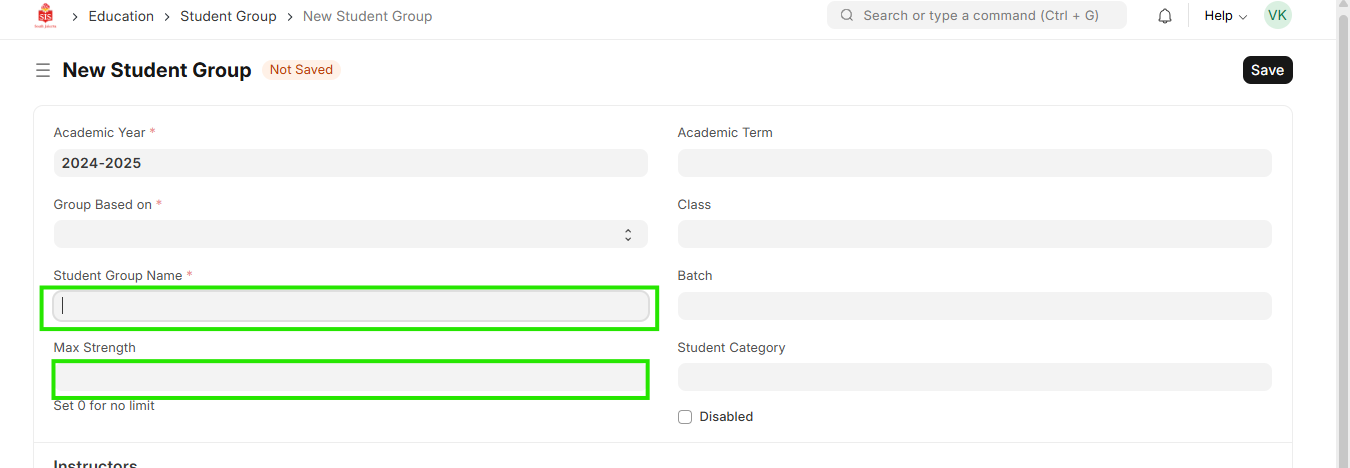Open the Help dropdown menu

(1225, 16)
